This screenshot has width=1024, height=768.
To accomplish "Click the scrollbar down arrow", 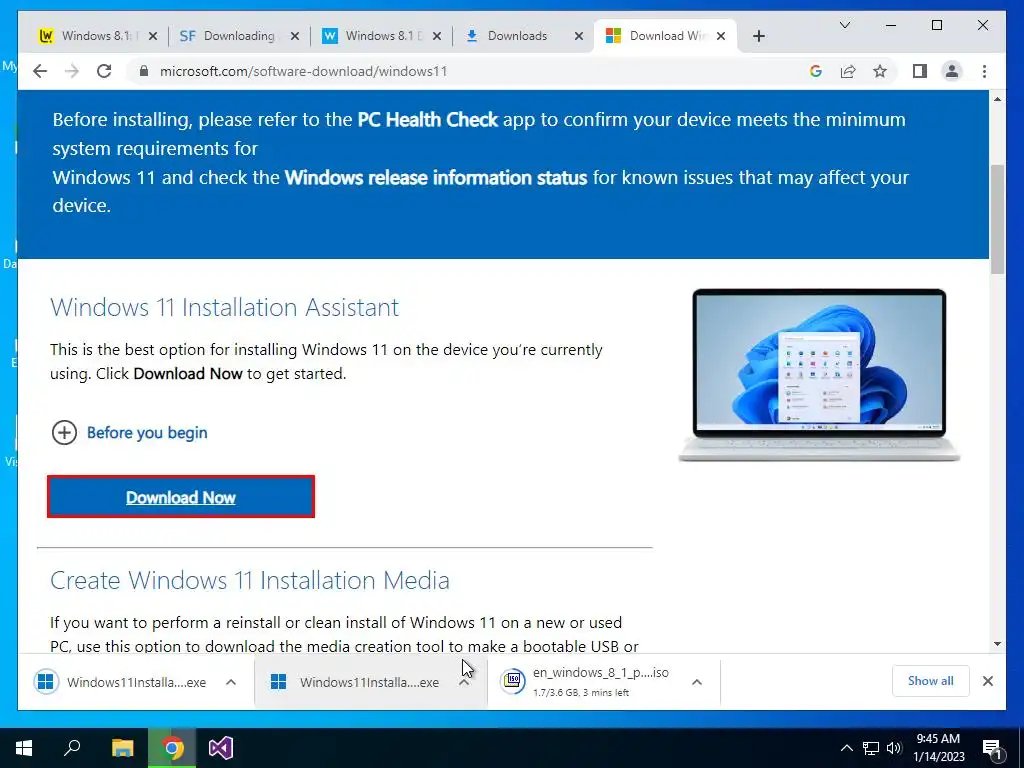I will click(997, 644).
